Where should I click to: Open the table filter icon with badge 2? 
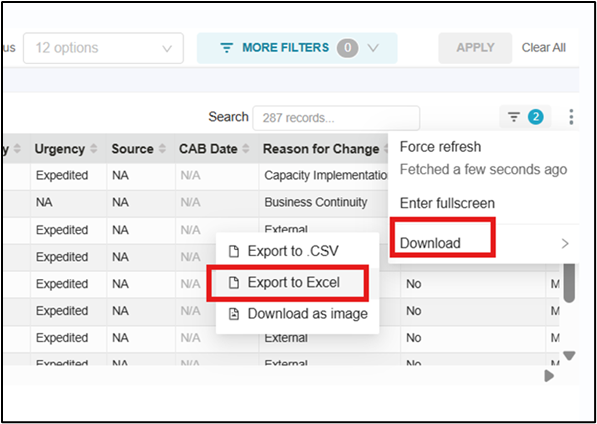coord(525,117)
